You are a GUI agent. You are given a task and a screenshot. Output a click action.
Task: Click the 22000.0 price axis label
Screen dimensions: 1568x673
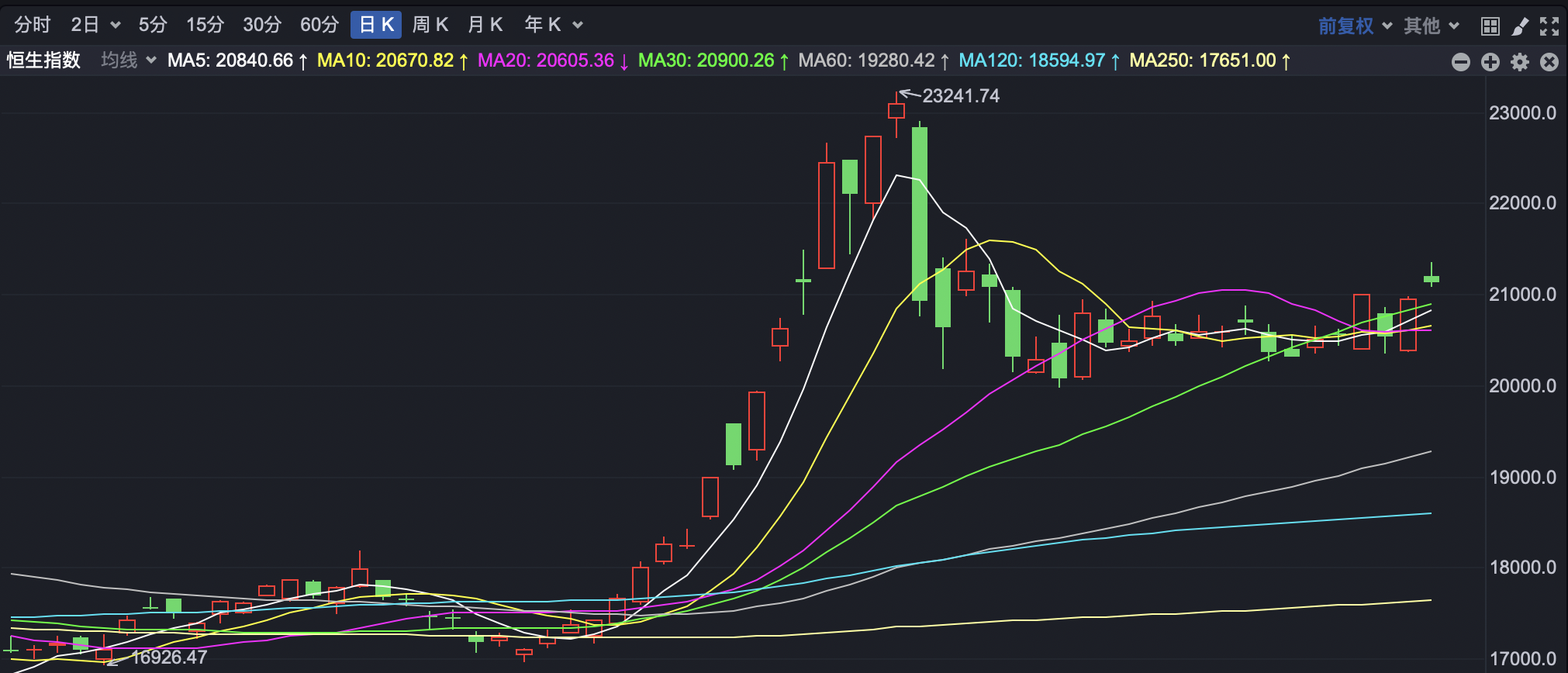[1522, 203]
